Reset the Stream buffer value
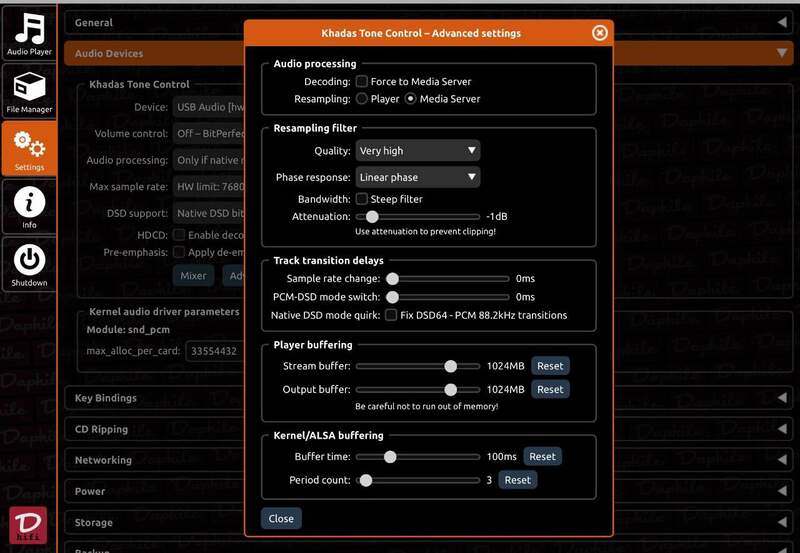 pyautogui.click(x=550, y=366)
